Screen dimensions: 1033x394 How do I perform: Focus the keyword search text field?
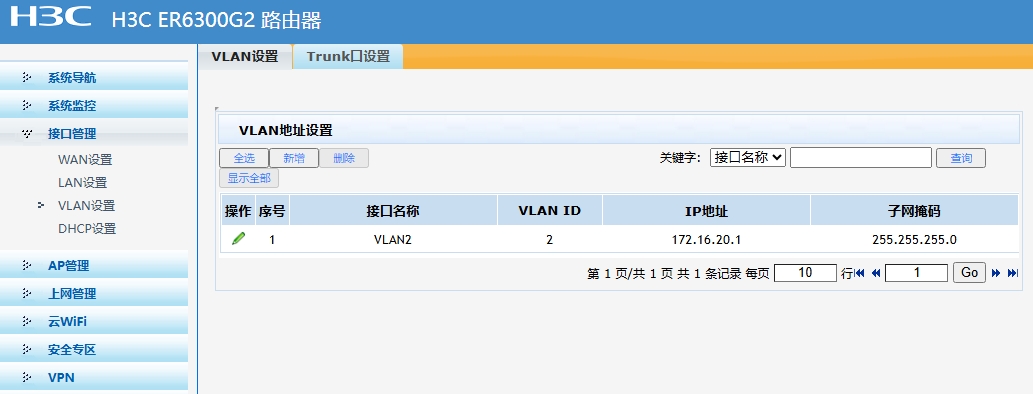[x=860, y=157]
